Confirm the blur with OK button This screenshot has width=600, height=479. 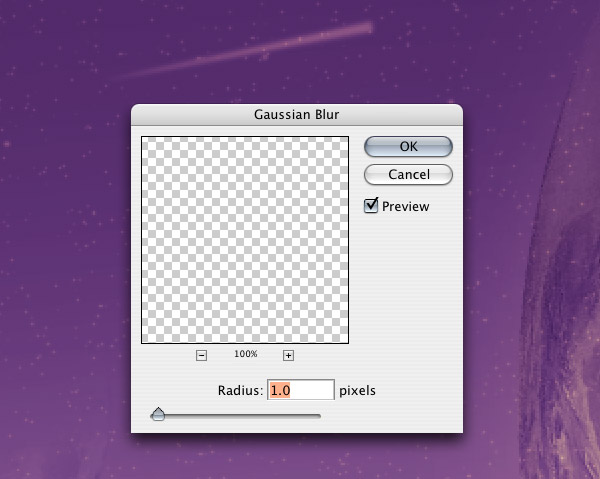click(408, 147)
